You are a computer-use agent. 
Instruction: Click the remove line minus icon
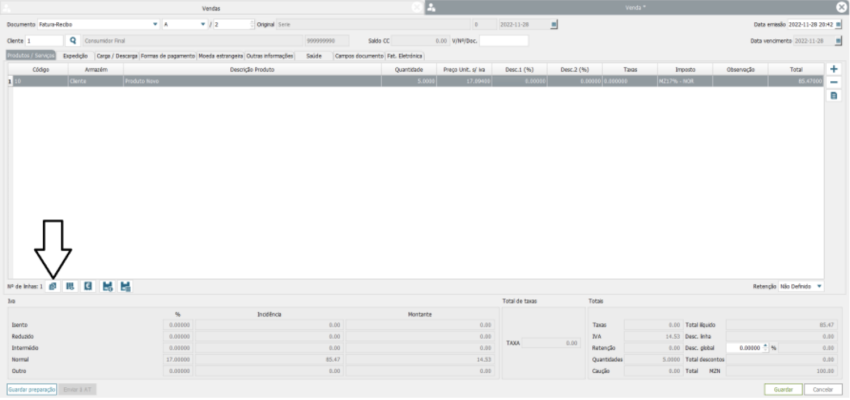tap(834, 82)
